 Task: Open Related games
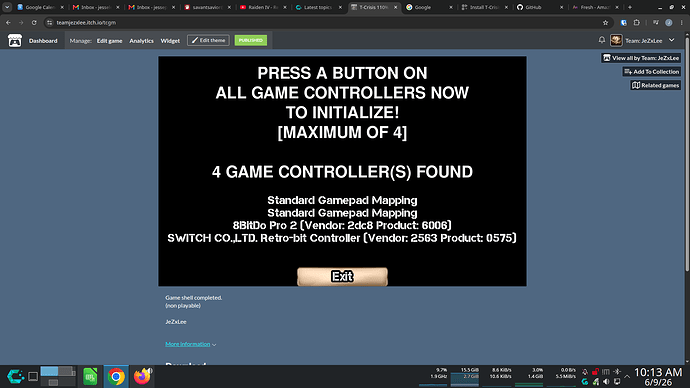point(656,85)
